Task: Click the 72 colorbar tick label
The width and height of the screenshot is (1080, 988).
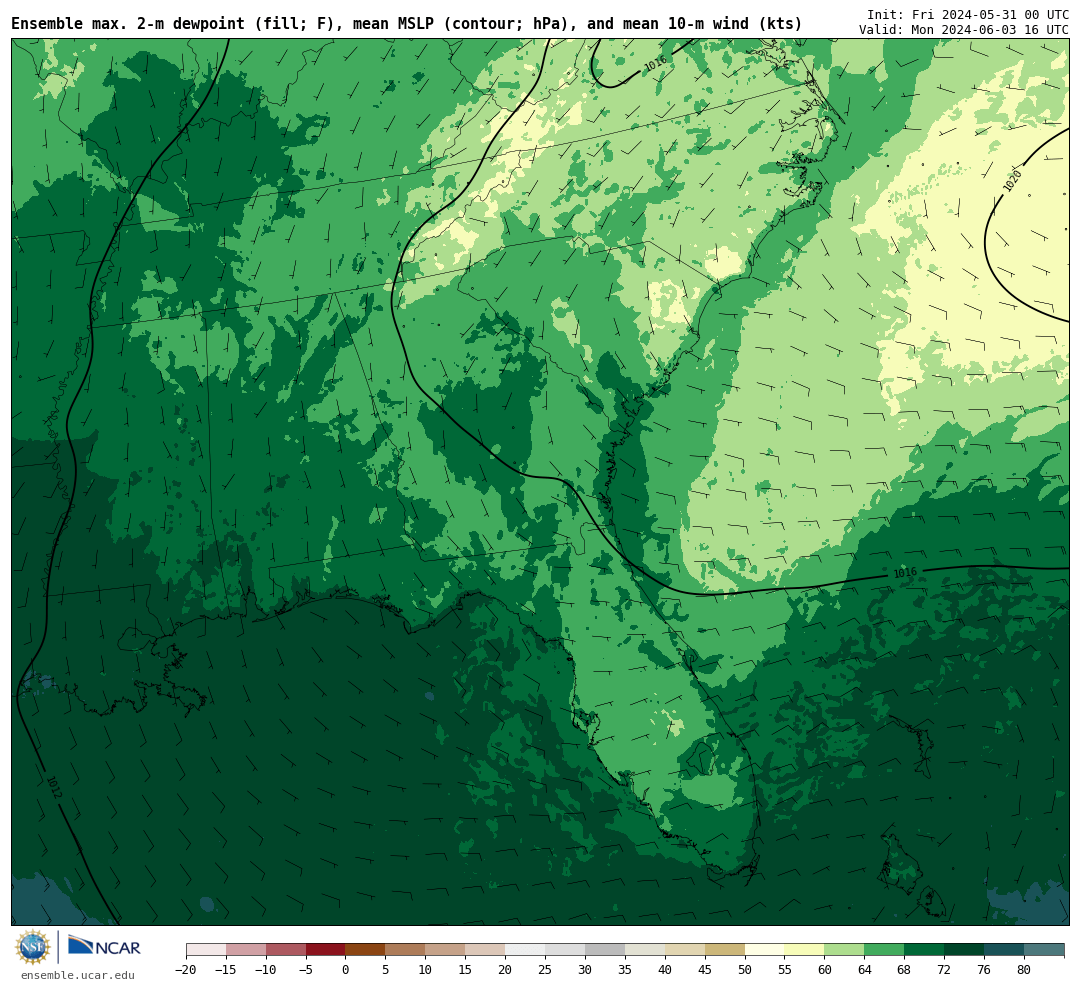Action: pos(945,970)
